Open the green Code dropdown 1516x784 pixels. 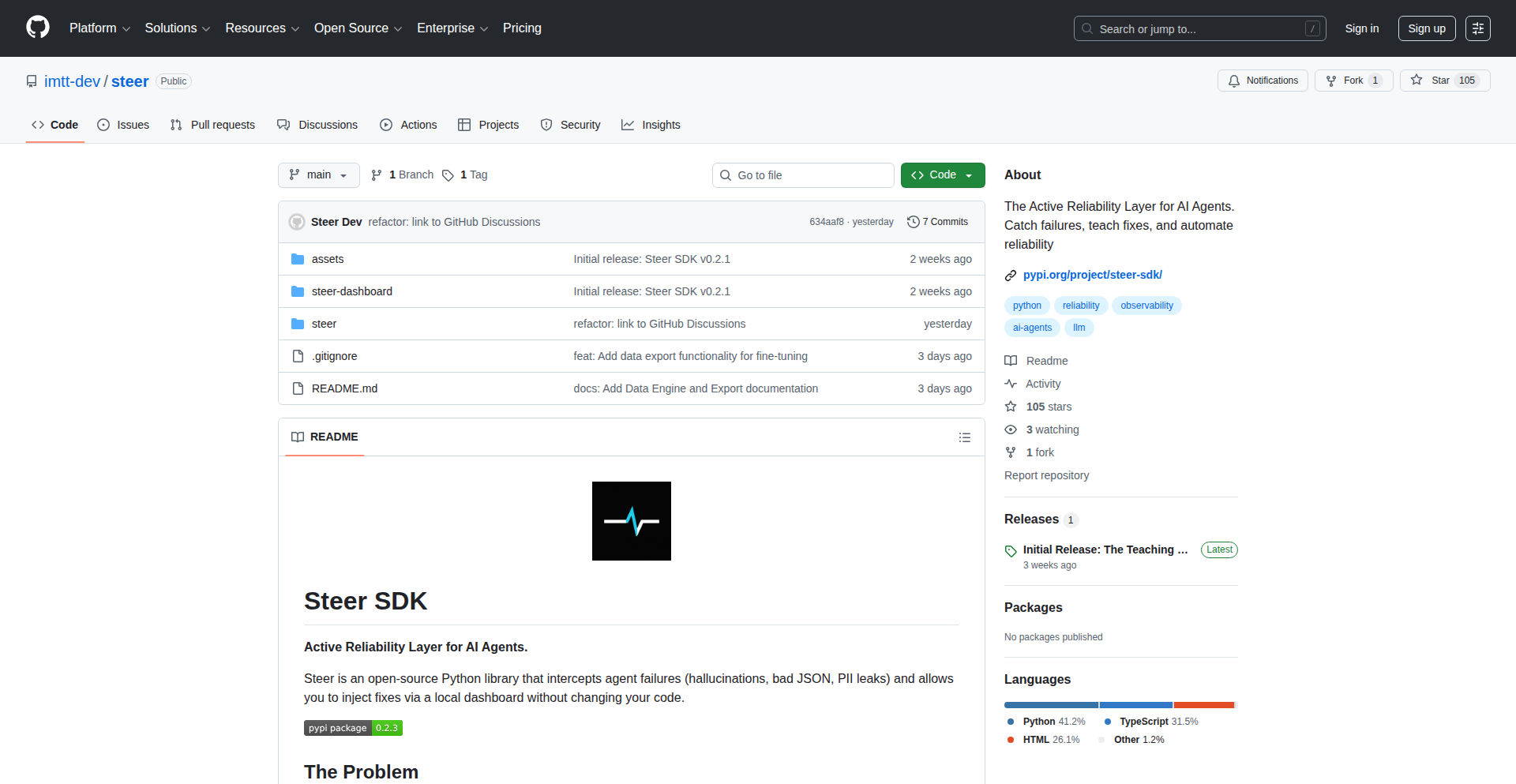click(x=942, y=175)
